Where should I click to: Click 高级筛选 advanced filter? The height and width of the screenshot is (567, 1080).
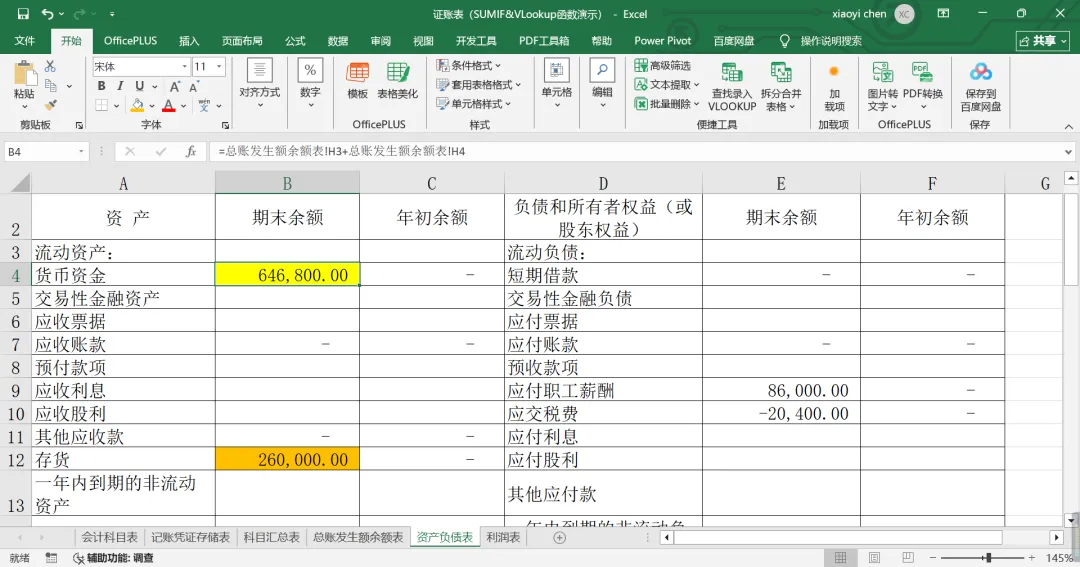pyautogui.click(x=663, y=65)
